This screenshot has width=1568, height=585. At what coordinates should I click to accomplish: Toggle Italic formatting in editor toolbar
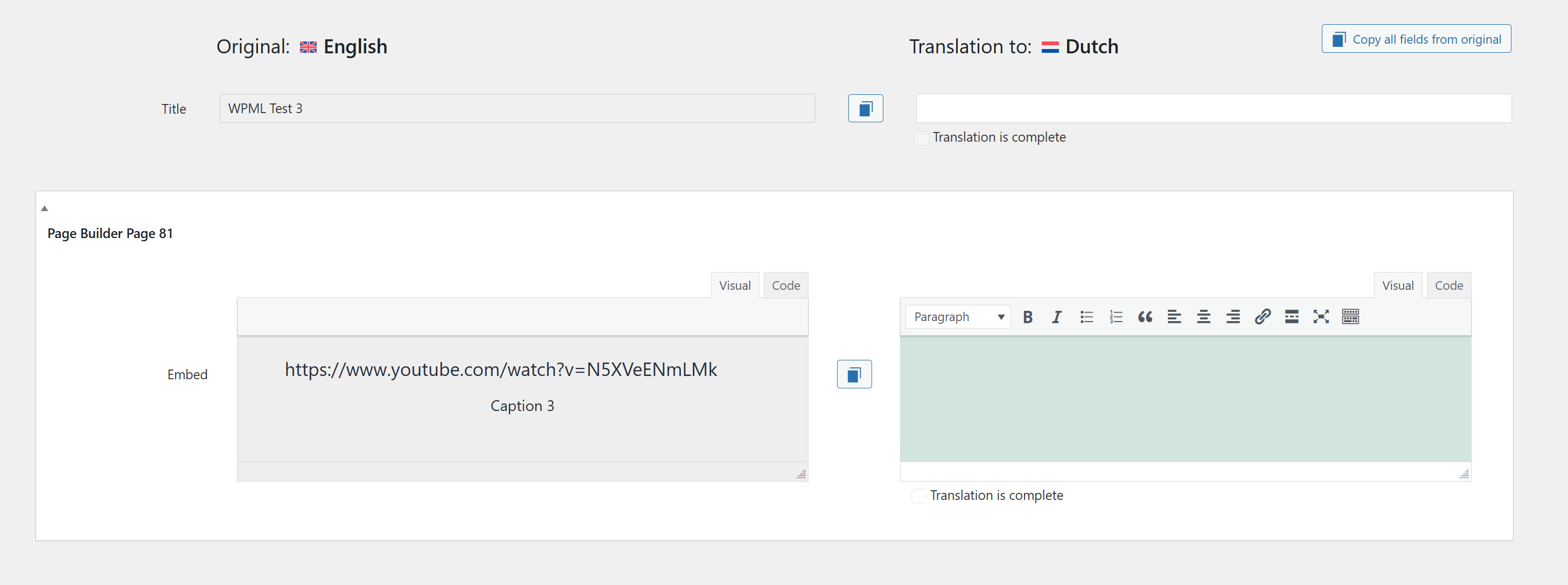pos(1057,317)
